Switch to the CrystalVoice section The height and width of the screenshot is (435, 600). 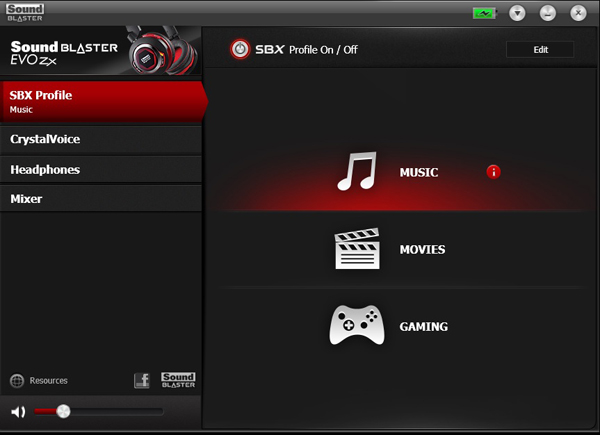[101, 139]
